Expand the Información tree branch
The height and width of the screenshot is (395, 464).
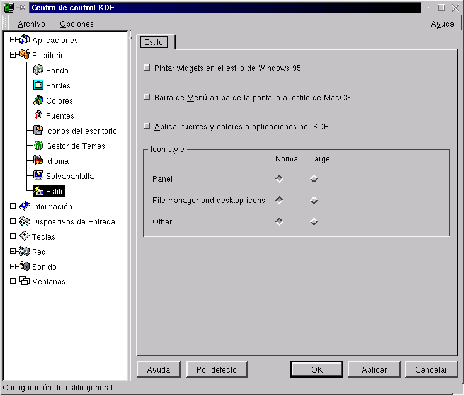click(13, 206)
